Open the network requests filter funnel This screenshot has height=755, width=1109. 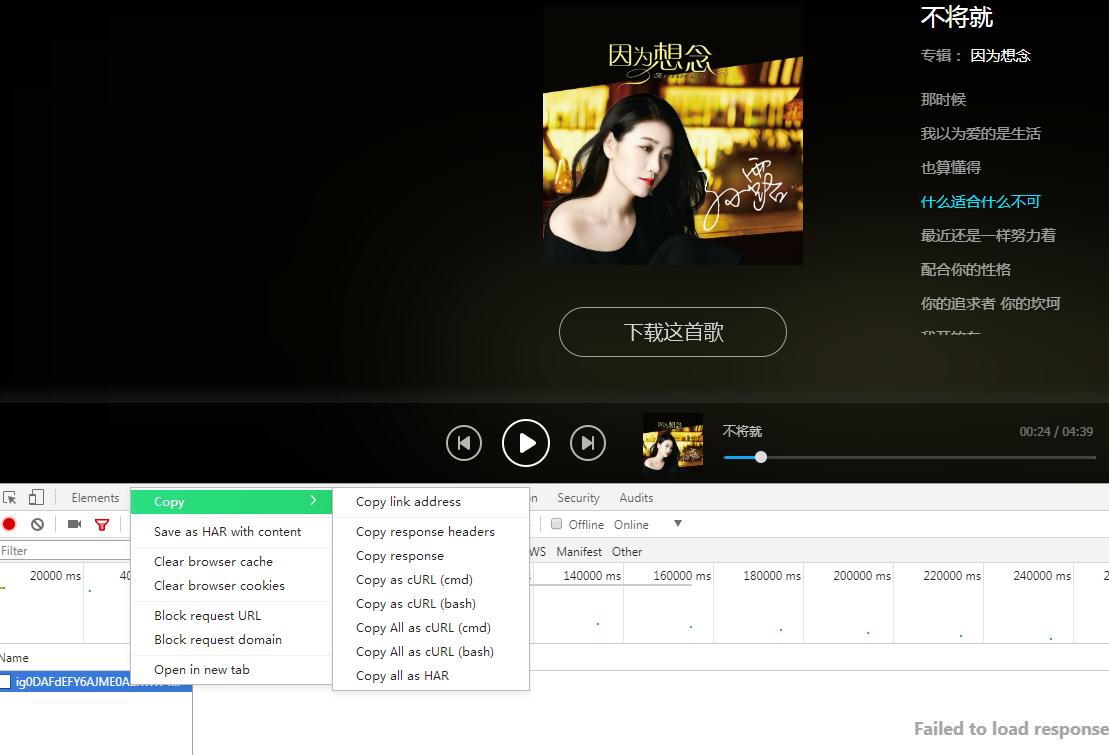click(101, 523)
